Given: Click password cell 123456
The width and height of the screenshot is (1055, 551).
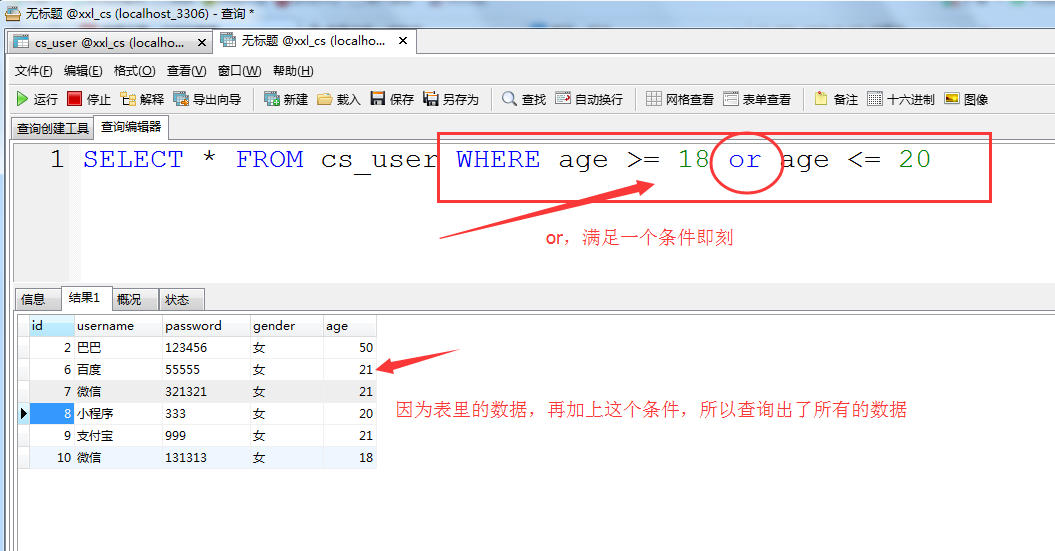Looking at the screenshot, I should click(207, 348).
